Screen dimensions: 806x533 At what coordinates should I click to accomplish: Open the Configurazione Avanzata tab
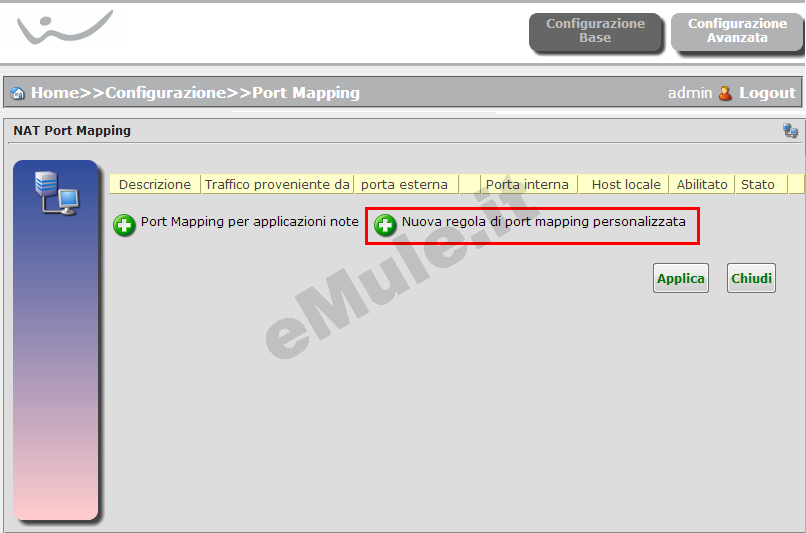click(x=737, y=31)
